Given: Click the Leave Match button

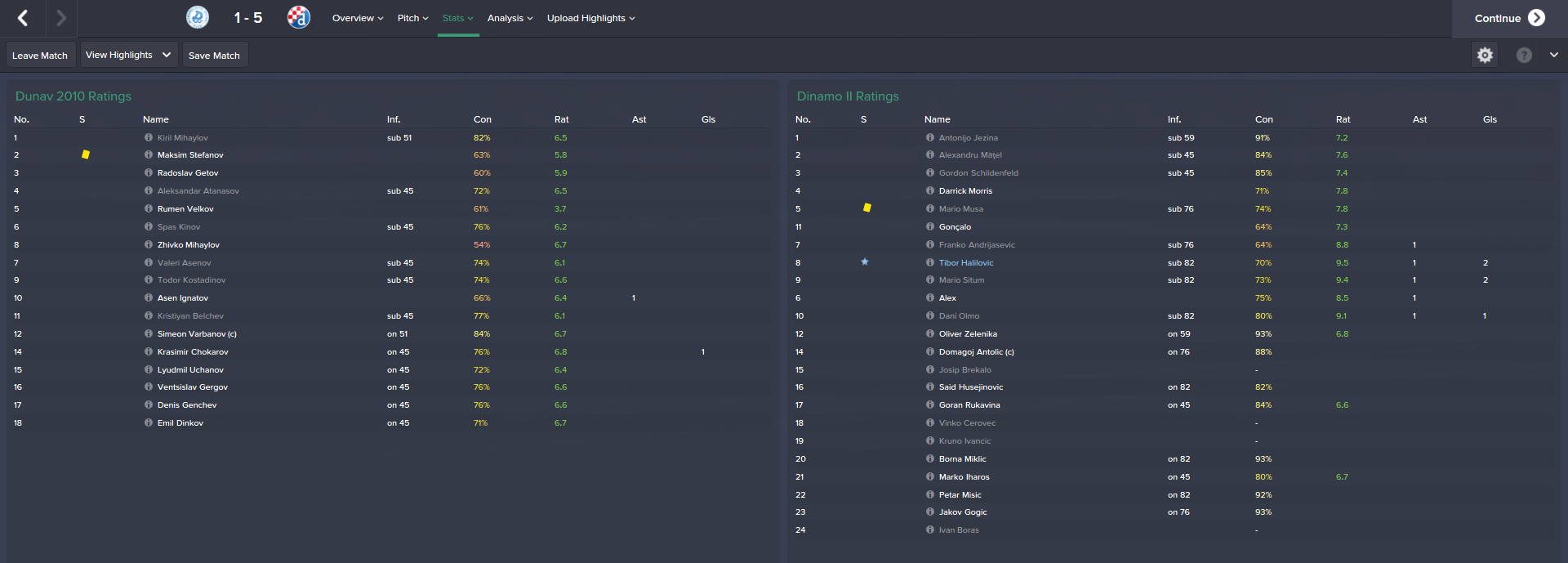Looking at the screenshot, I should [40, 56].
